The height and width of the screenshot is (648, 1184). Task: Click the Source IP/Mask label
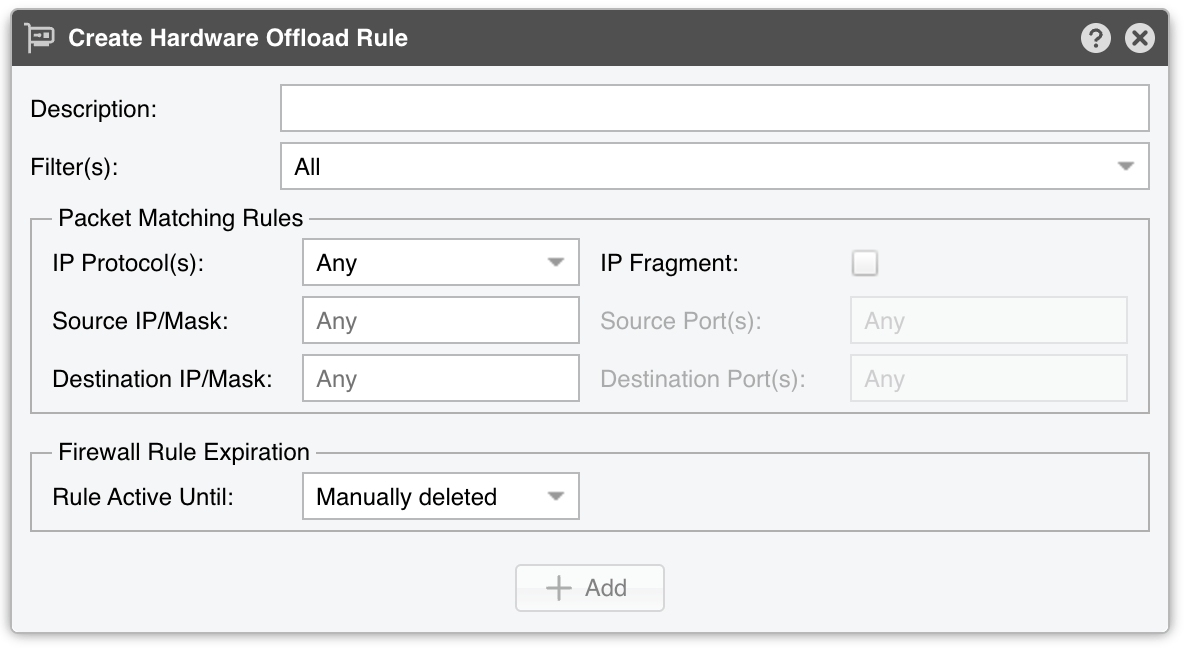(140, 321)
